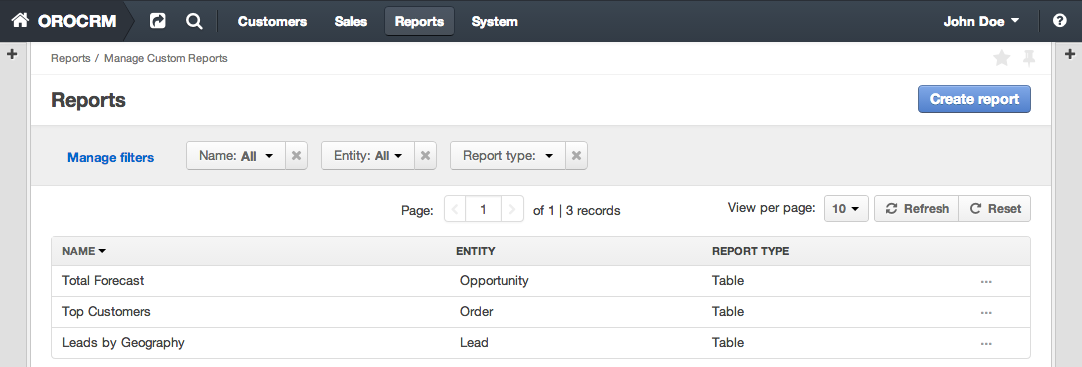Click the '3 records' count text
The height and width of the screenshot is (367, 1082).
pos(593,210)
